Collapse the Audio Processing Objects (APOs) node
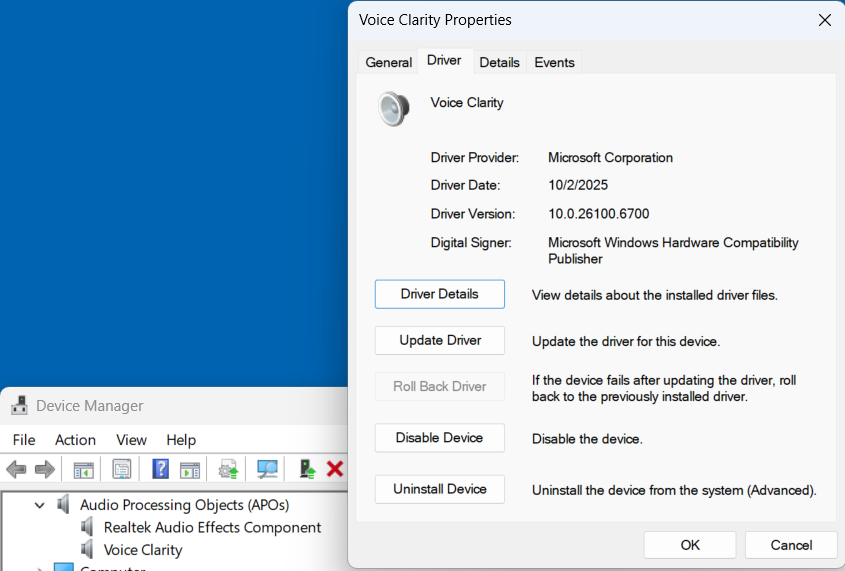Image resolution: width=845 pixels, height=571 pixels. click(x=40, y=505)
